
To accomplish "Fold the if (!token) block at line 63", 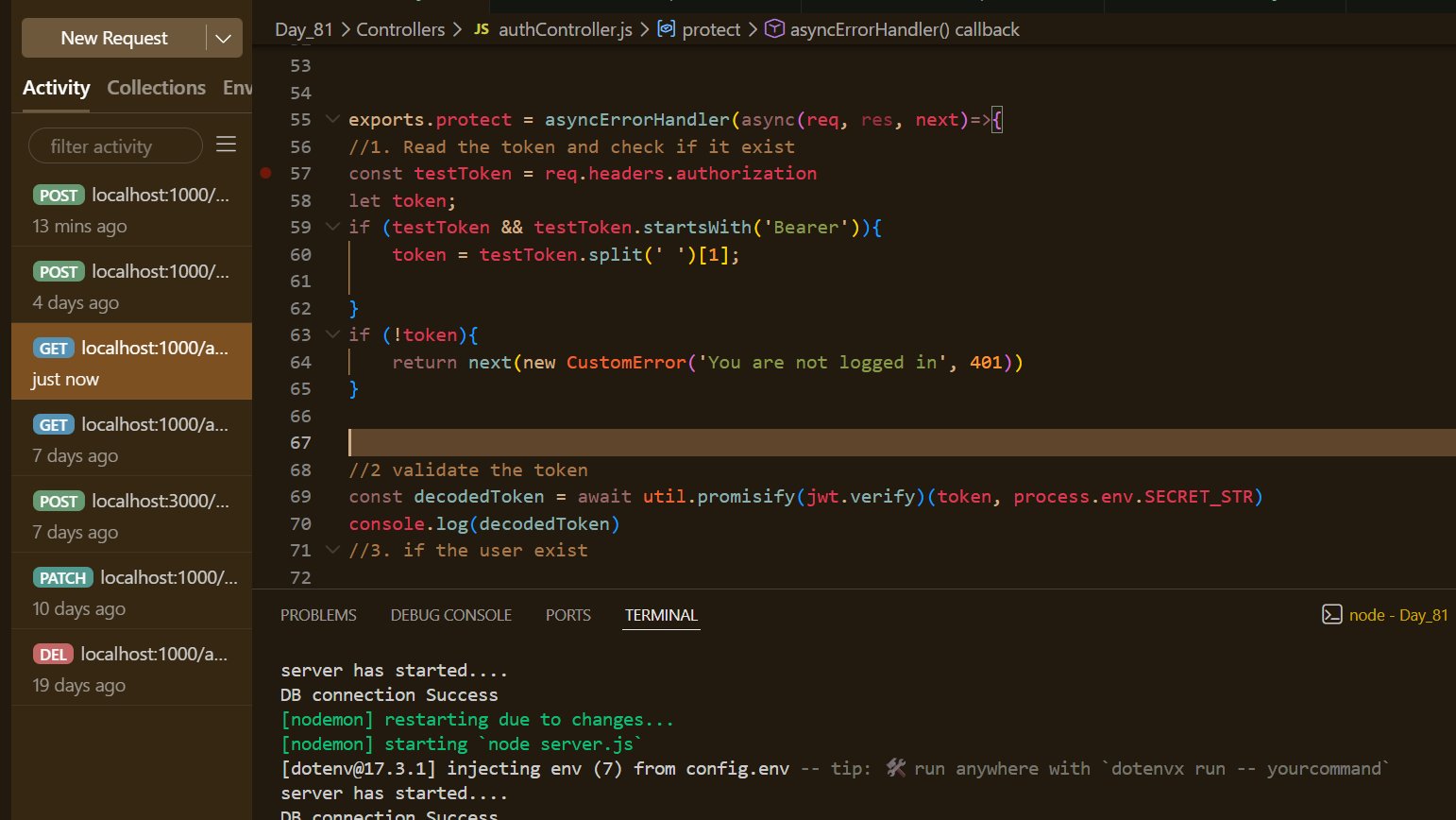I will tap(331, 334).
